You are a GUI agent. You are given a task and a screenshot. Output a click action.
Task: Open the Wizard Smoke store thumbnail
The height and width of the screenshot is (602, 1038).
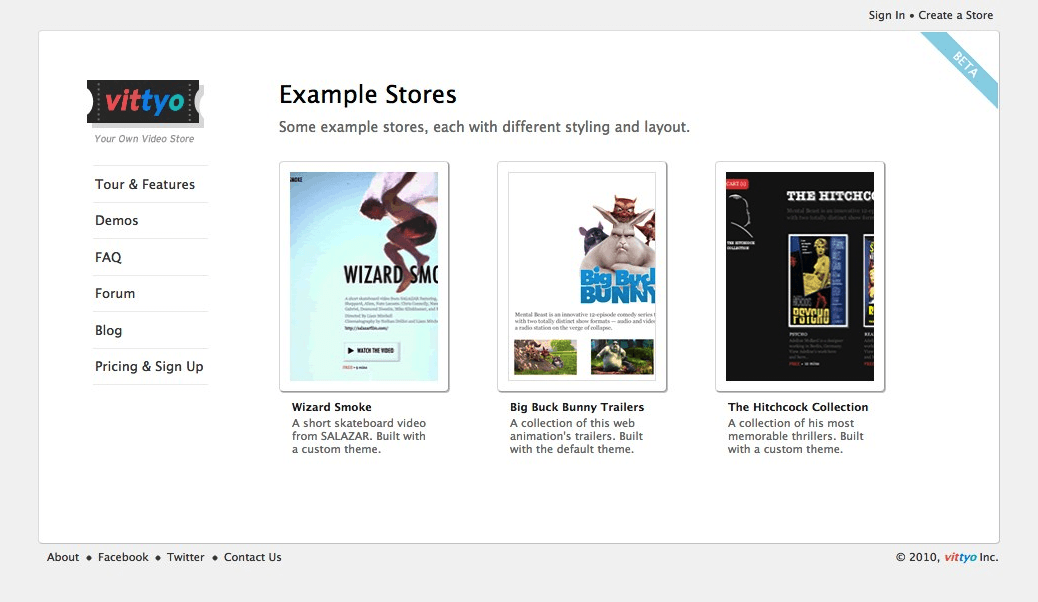(x=364, y=276)
